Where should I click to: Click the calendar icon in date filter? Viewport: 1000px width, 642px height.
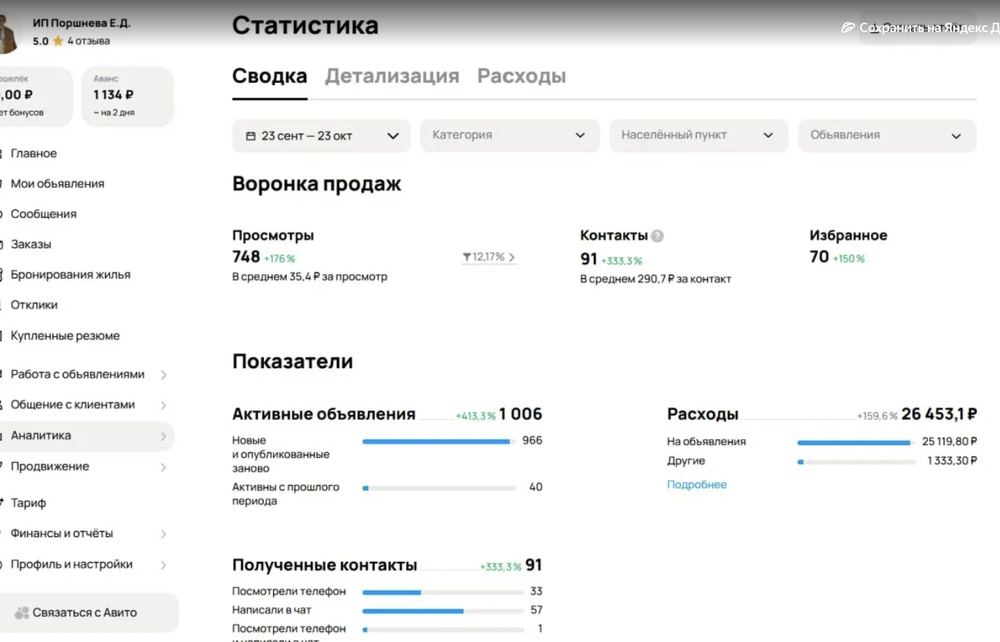pyautogui.click(x=251, y=136)
